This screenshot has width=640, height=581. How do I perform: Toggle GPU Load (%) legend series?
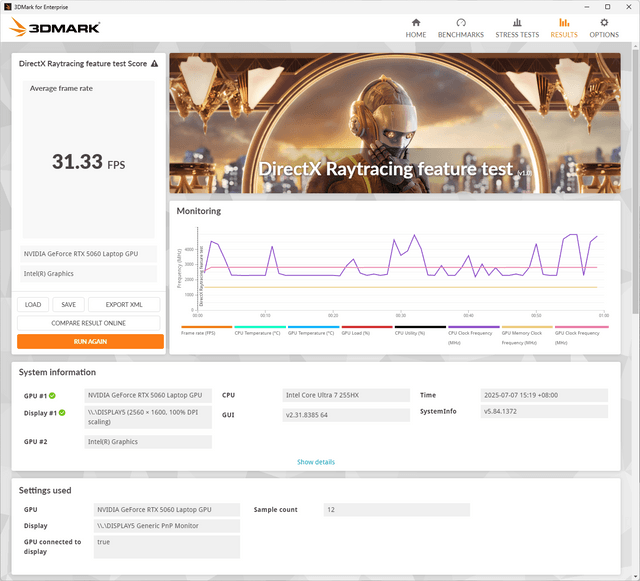pyautogui.click(x=367, y=331)
